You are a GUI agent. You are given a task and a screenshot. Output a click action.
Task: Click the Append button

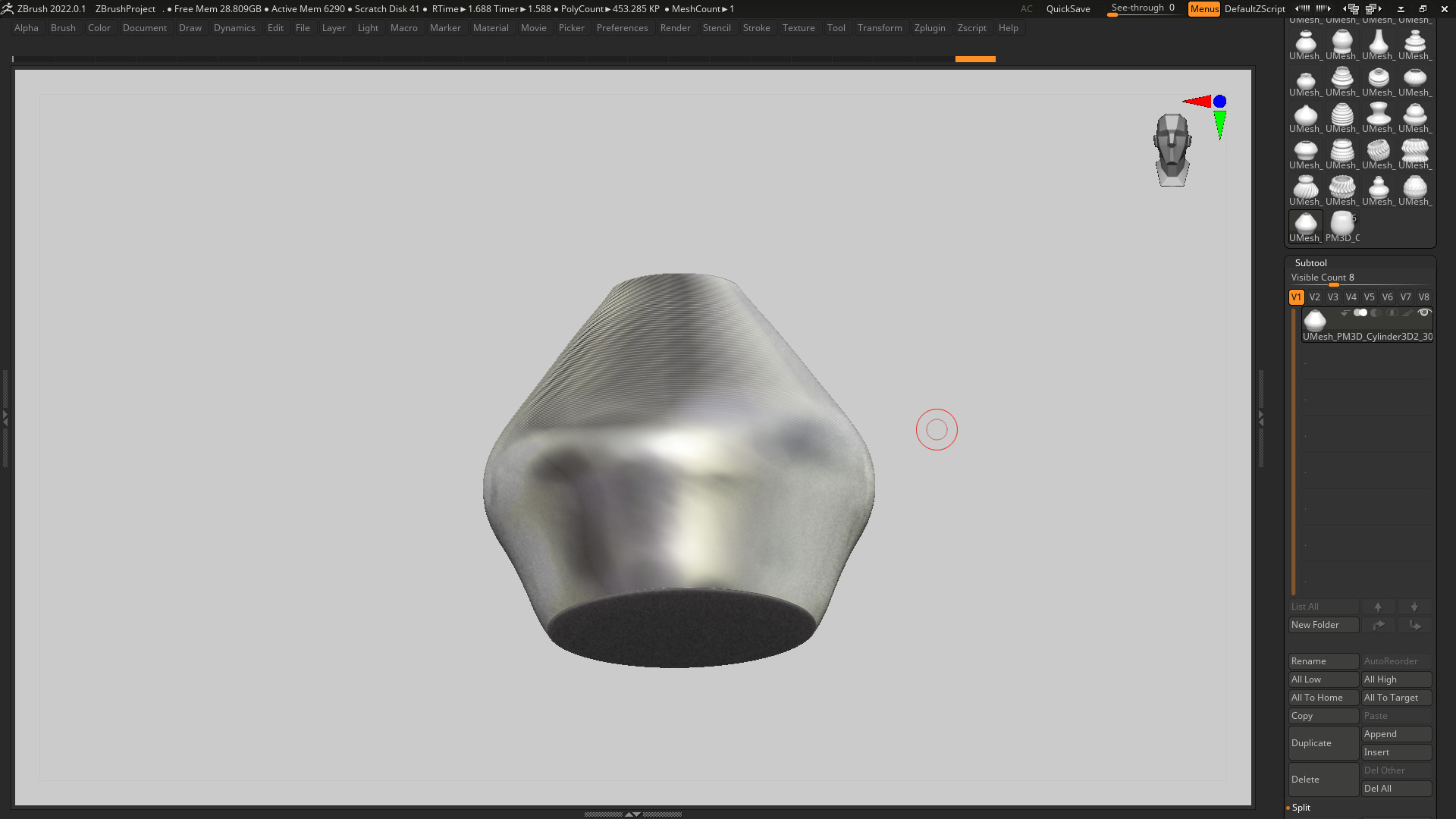pyautogui.click(x=1396, y=734)
